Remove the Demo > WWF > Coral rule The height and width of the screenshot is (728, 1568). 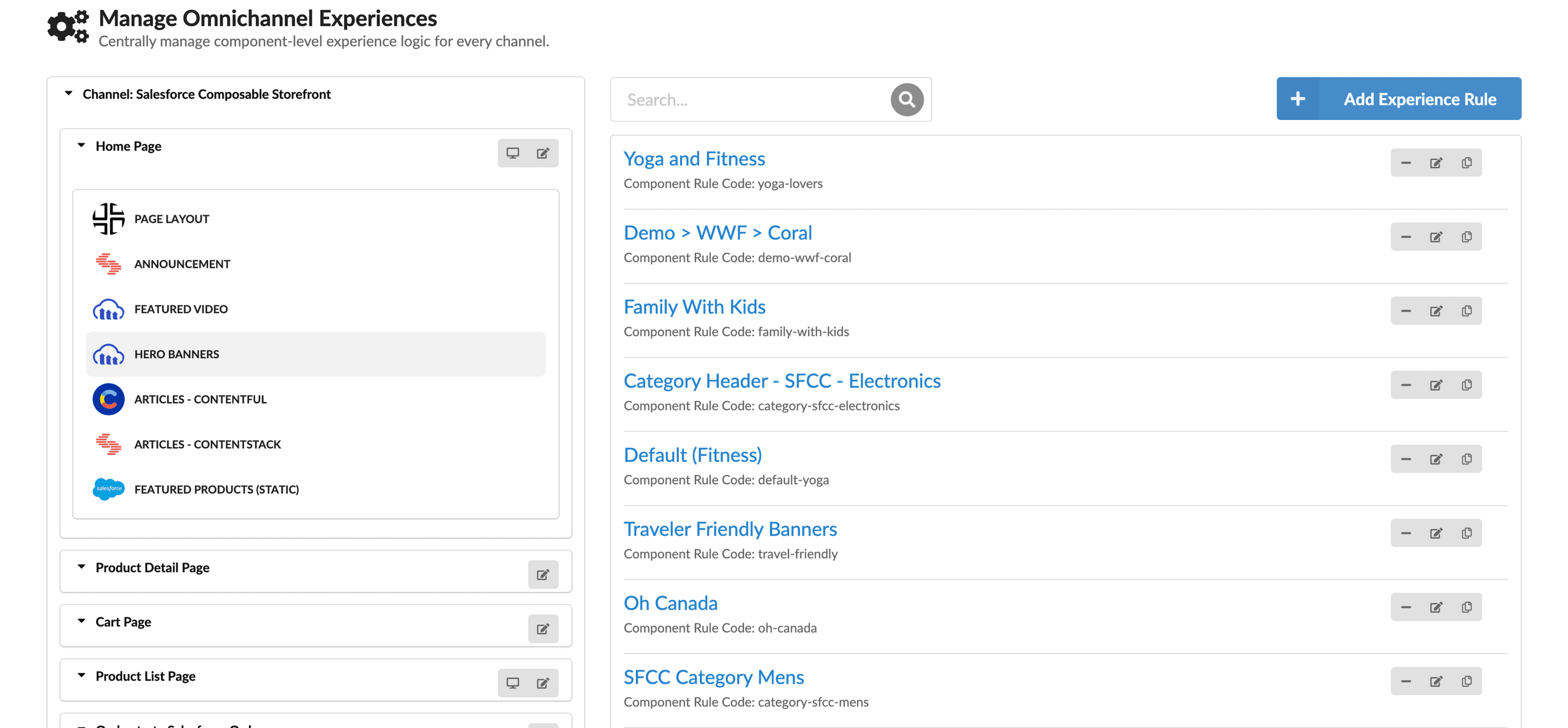click(1406, 237)
